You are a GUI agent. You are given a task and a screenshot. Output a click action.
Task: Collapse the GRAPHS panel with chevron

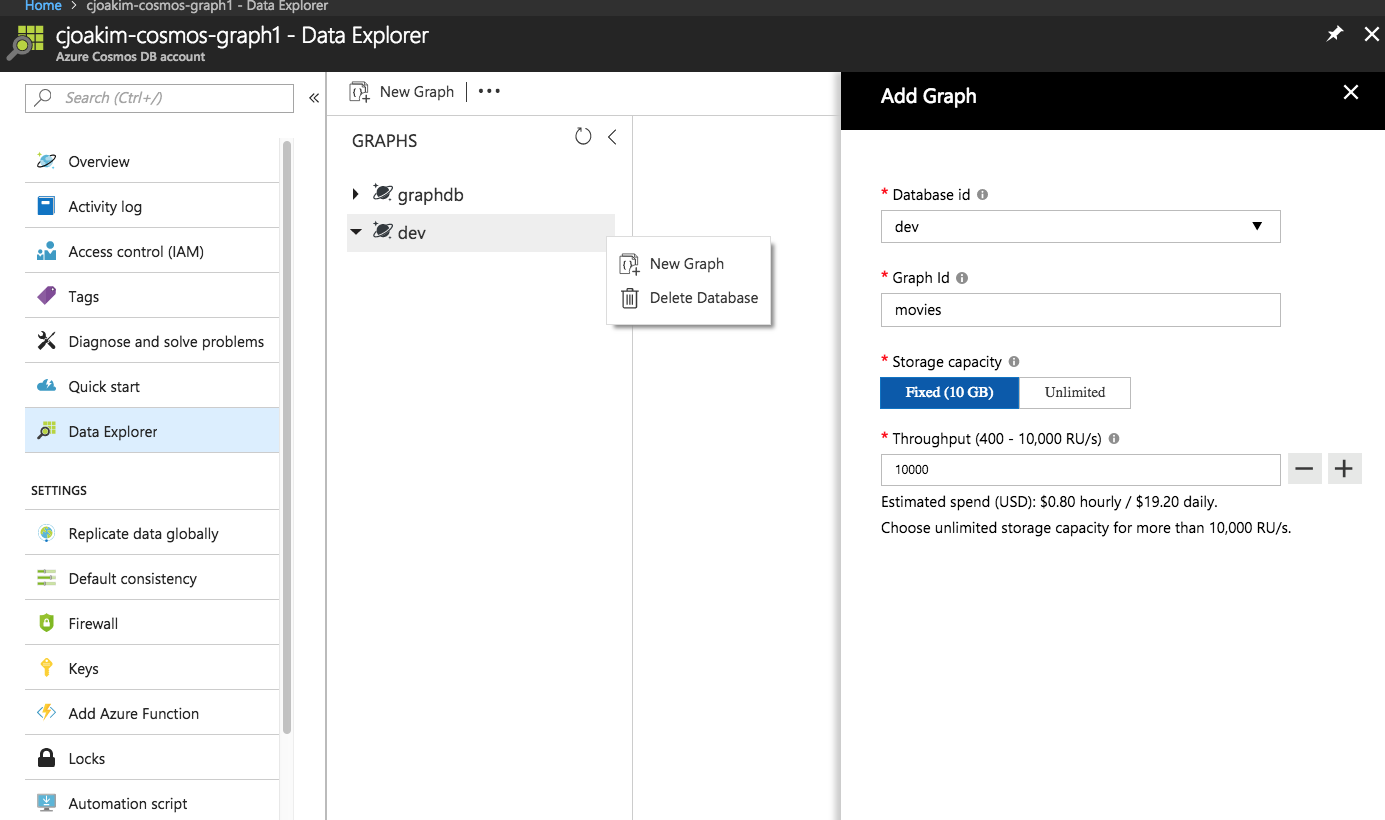pos(612,137)
